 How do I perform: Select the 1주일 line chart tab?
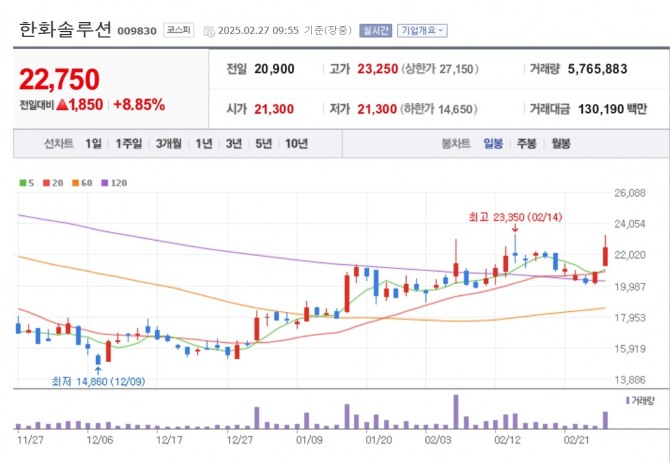tap(129, 144)
